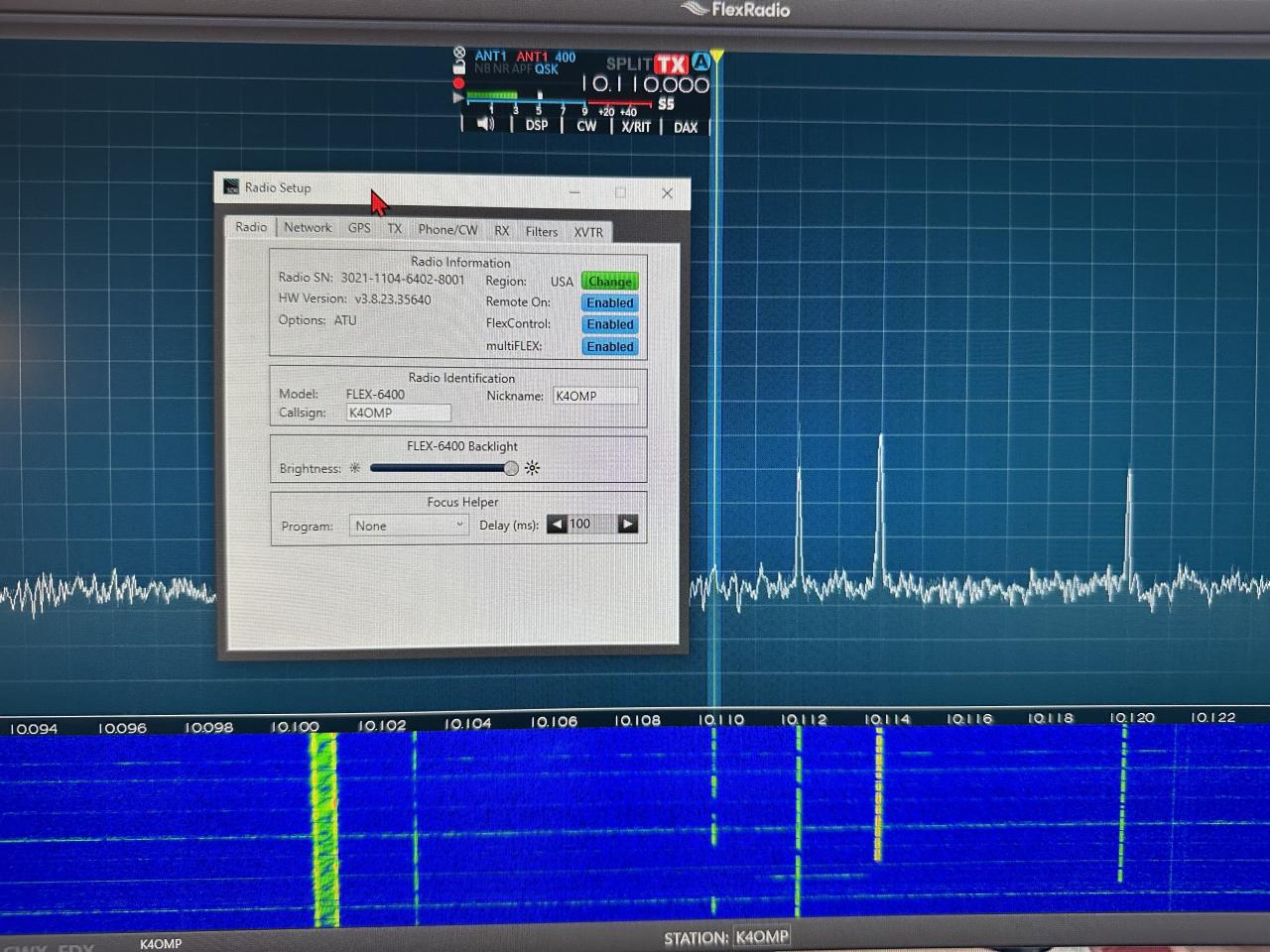Toggle multiFLEX Enabled button
Screen dimensions: 1270x952
(x=610, y=346)
